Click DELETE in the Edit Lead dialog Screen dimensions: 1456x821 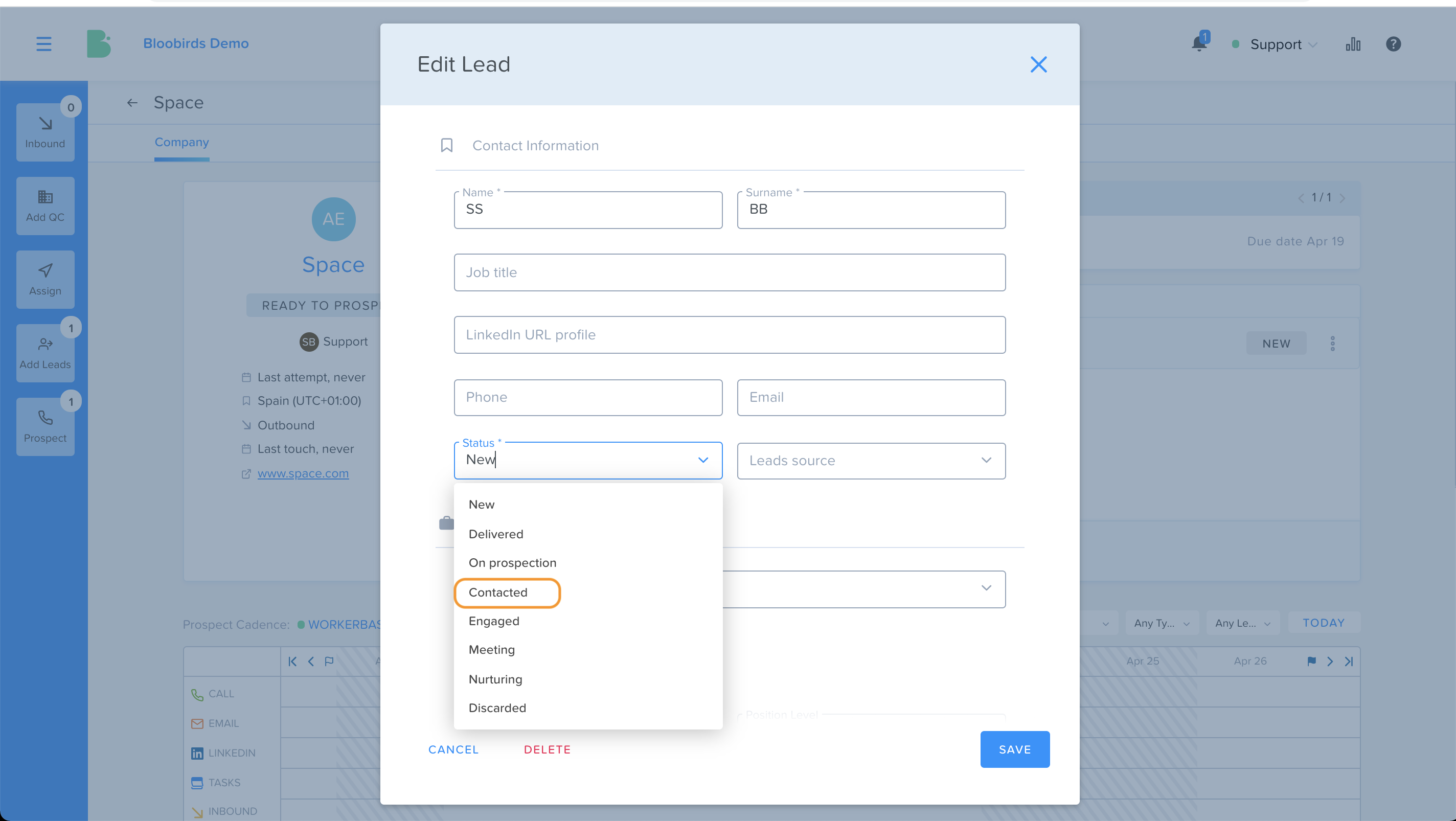547,749
